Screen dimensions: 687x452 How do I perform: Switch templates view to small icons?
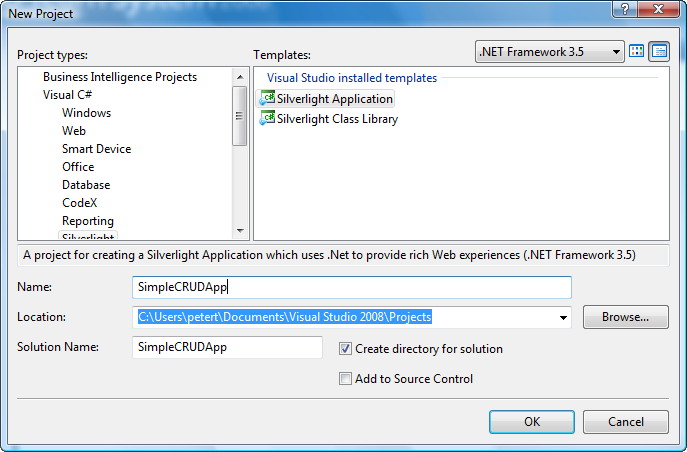coord(659,52)
